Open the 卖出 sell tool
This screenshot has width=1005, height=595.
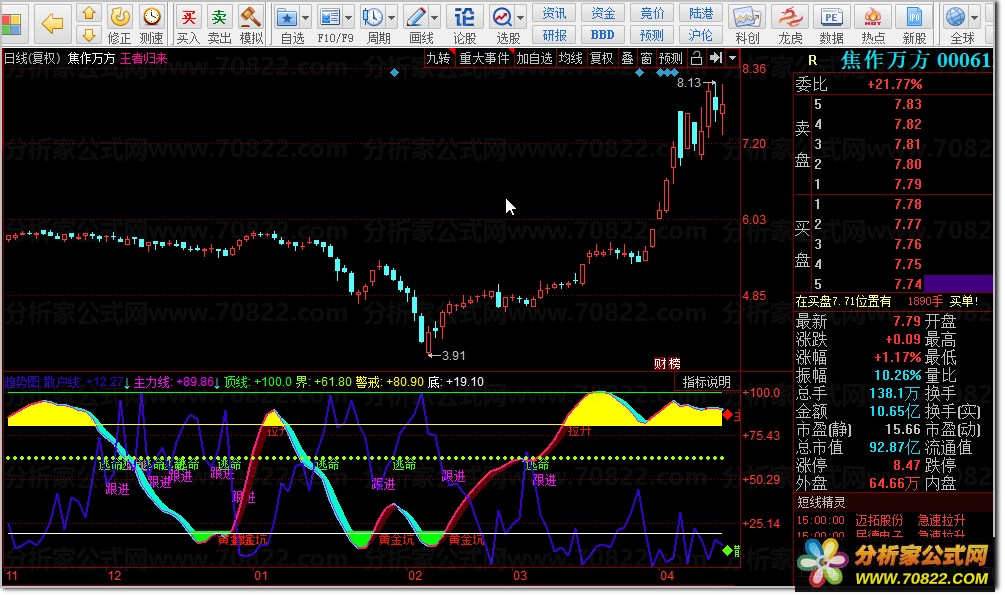coord(219,17)
